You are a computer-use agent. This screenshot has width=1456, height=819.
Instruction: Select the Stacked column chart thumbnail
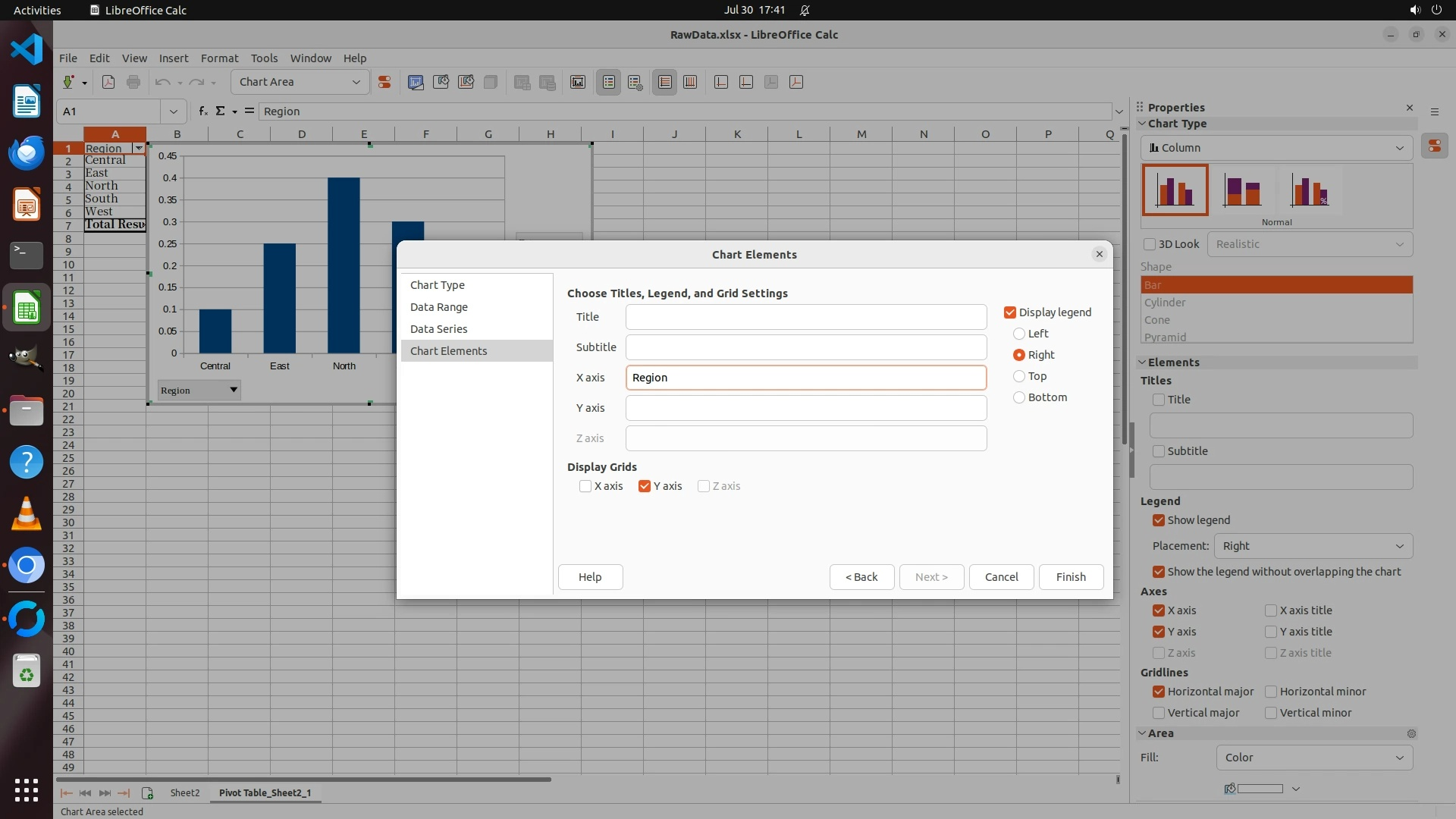point(1242,190)
